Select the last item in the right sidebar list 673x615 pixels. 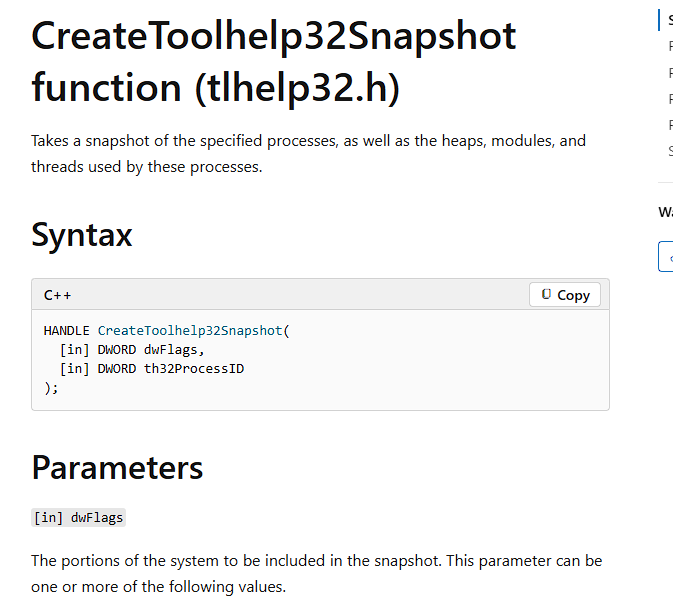coord(669,151)
